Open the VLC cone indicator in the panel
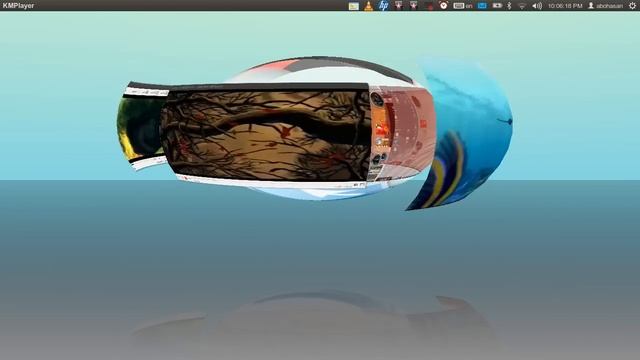The width and height of the screenshot is (640, 360). coord(369,6)
